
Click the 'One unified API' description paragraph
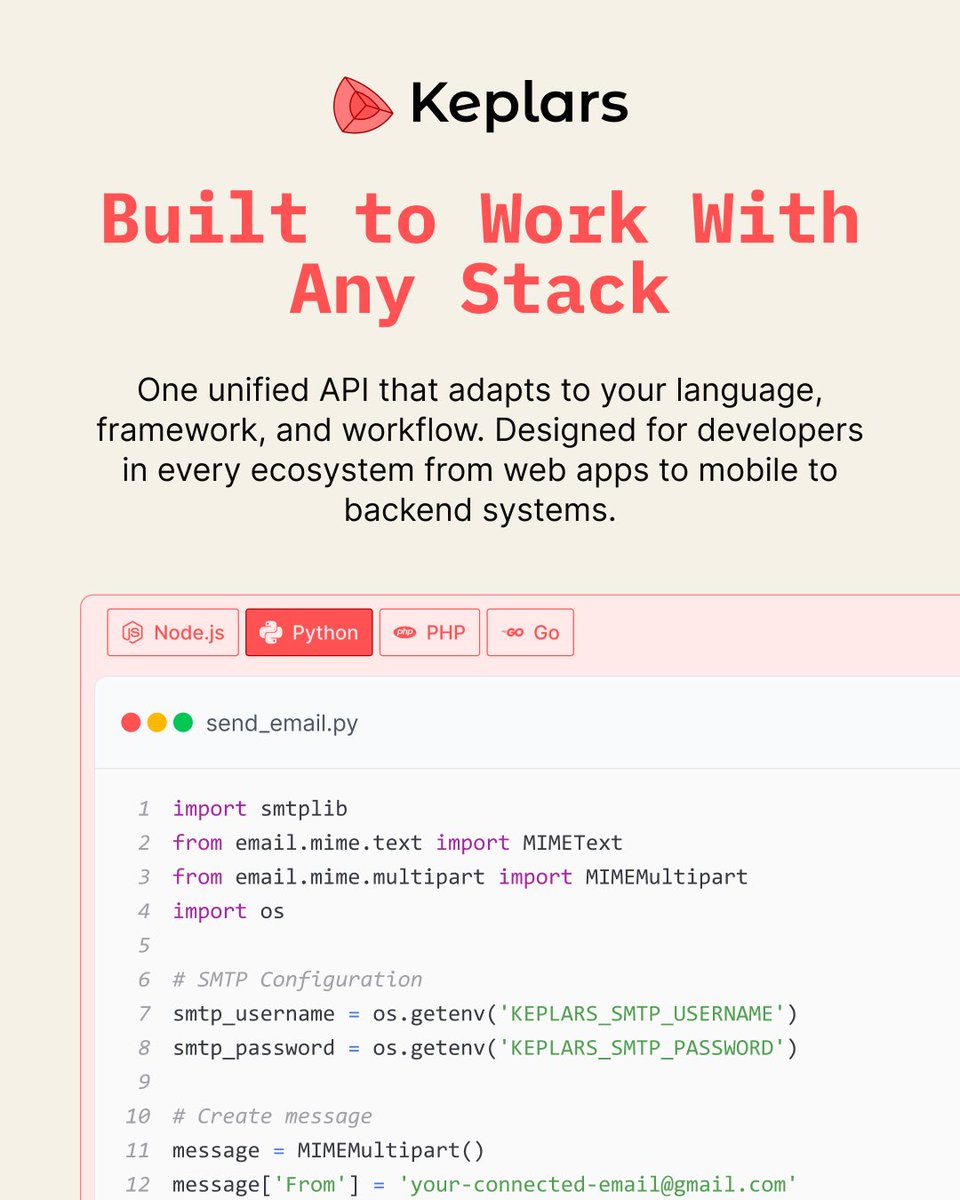[x=480, y=449]
